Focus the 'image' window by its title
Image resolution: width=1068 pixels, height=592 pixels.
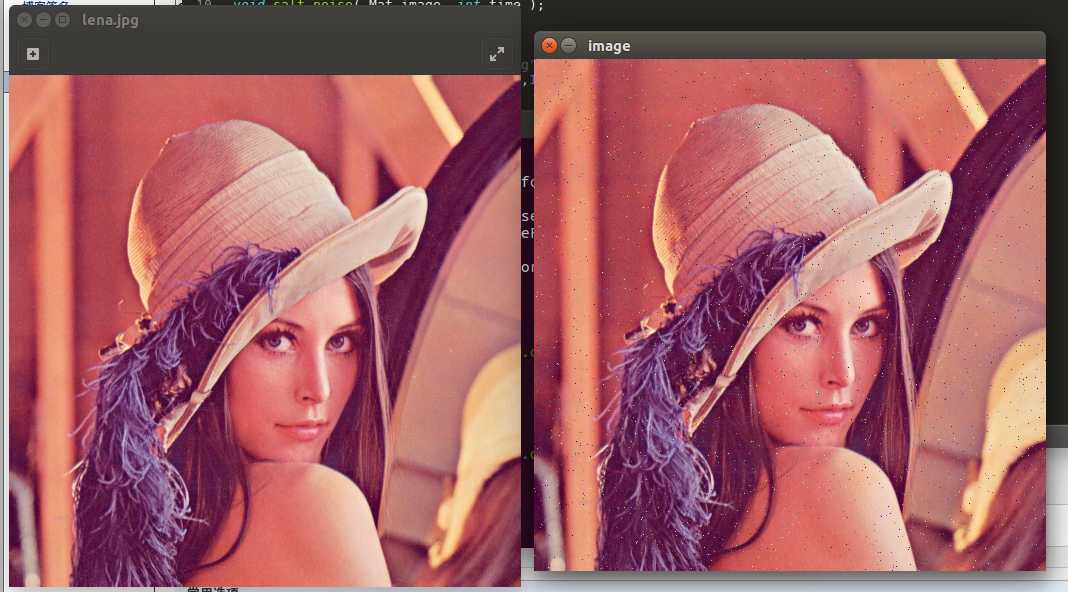tap(609, 46)
